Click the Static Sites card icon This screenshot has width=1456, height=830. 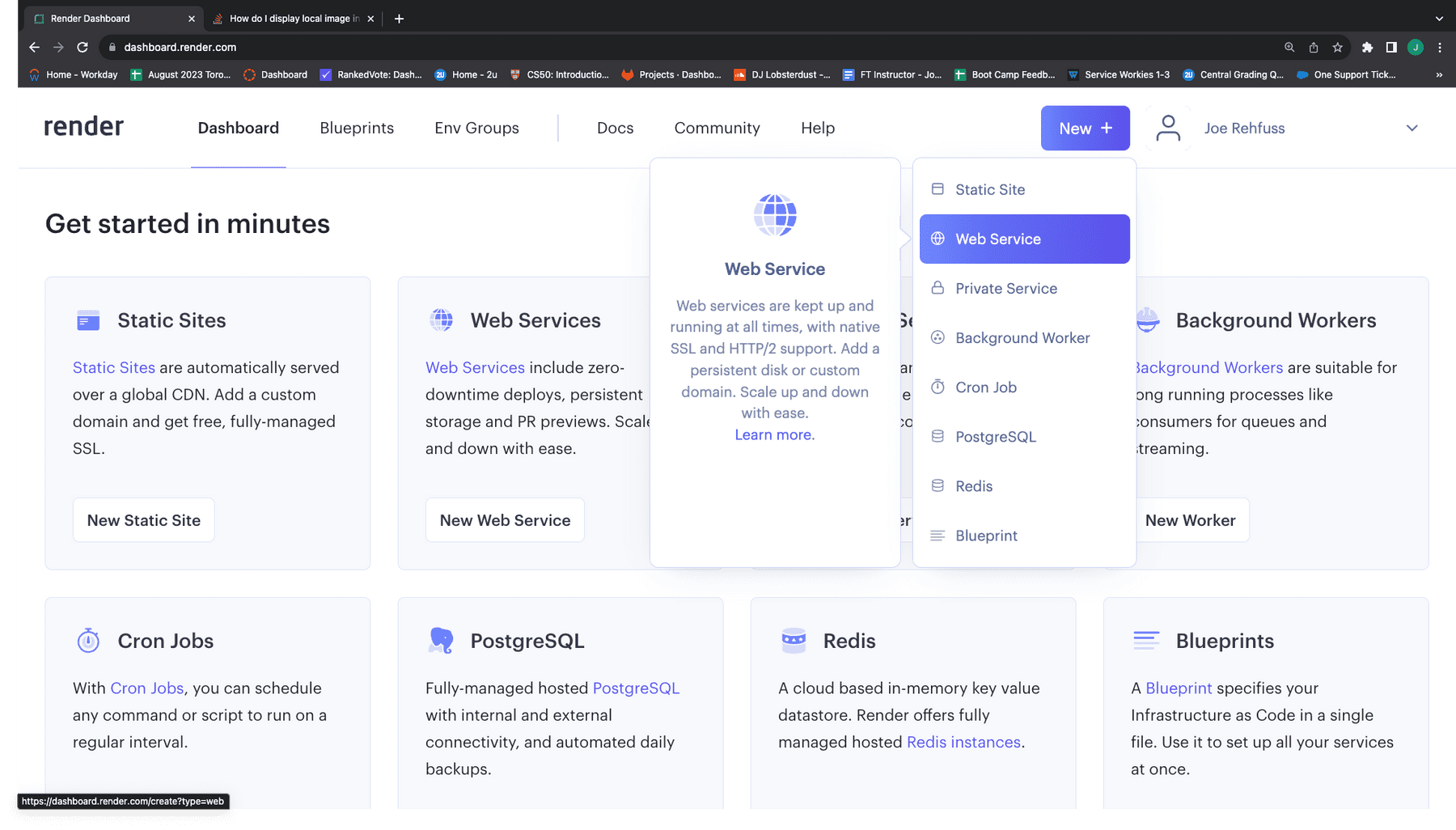coord(88,320)
